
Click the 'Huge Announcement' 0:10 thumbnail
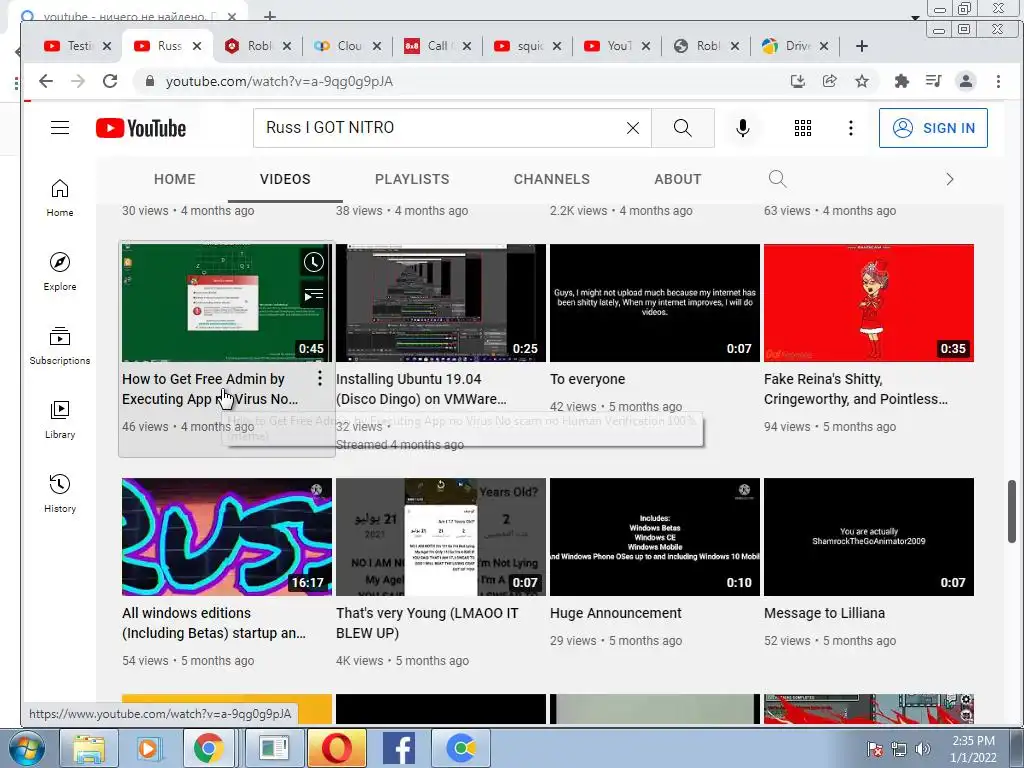pos(654,537)
